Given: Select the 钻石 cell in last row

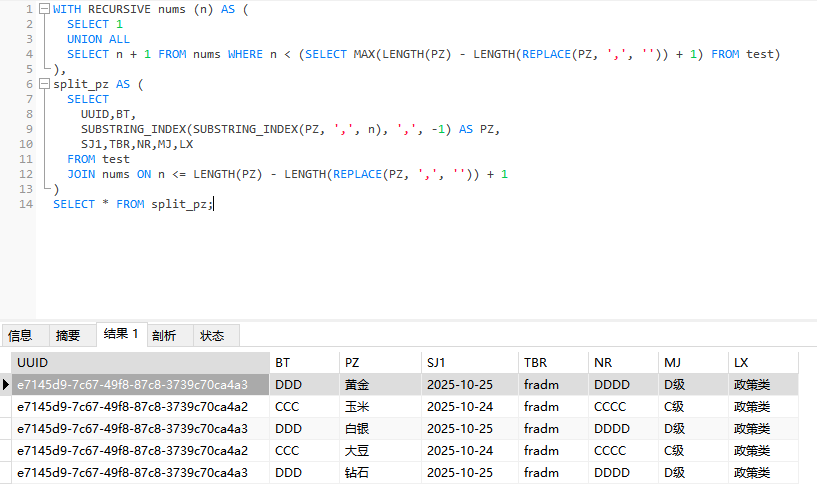Looking at the screenshot, I should point(357,472).
